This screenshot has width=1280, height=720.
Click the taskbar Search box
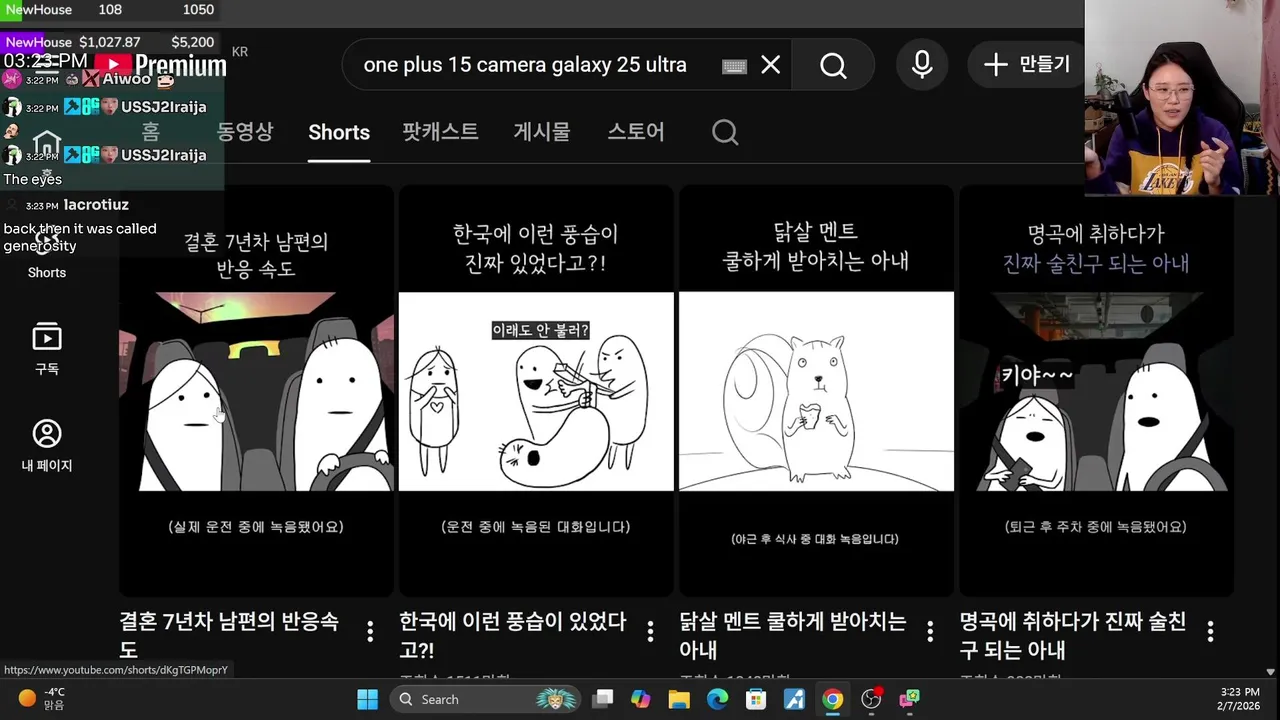click(487, 699)
